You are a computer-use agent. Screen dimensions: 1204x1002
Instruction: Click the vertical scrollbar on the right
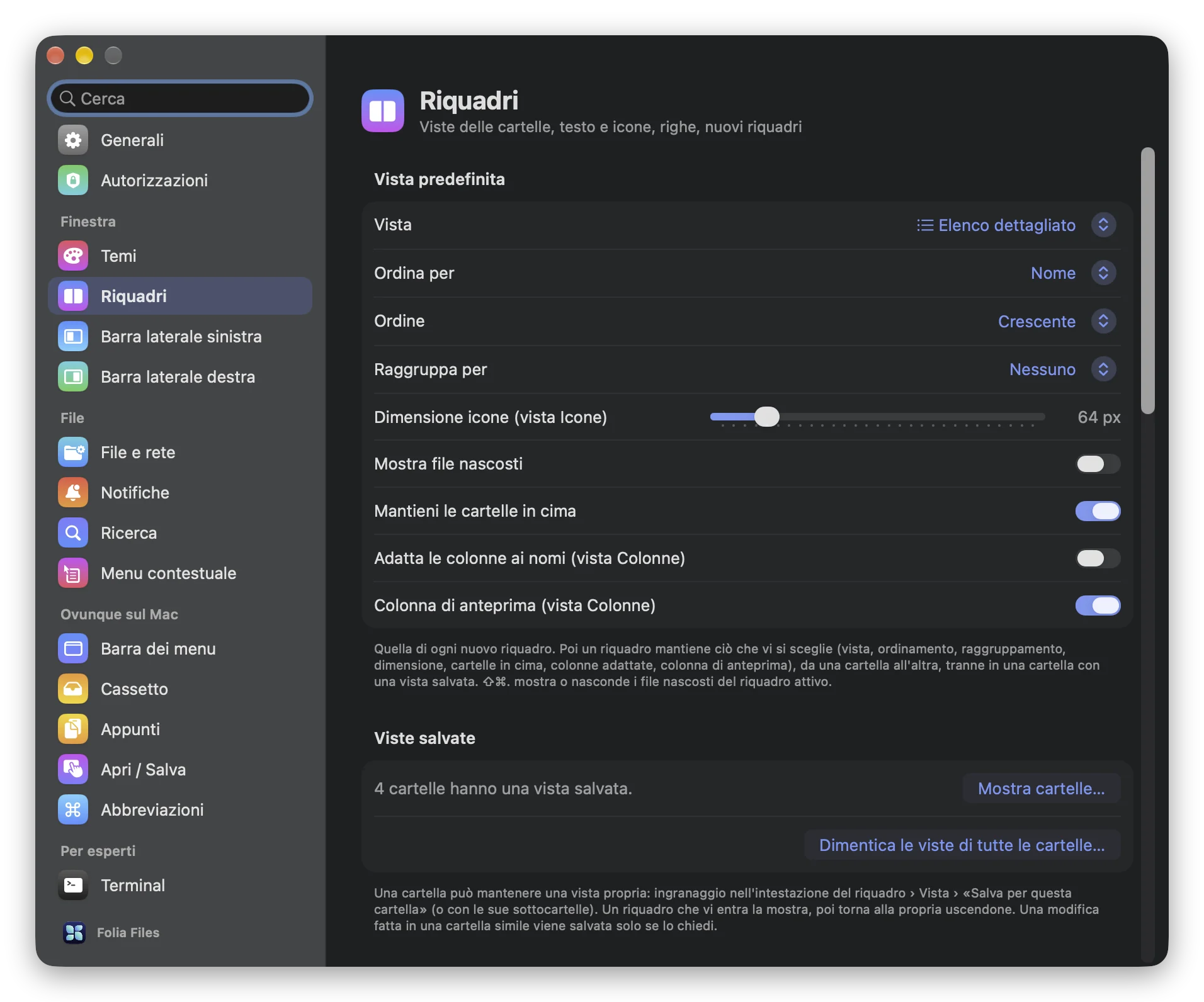tap(1147, 281)
